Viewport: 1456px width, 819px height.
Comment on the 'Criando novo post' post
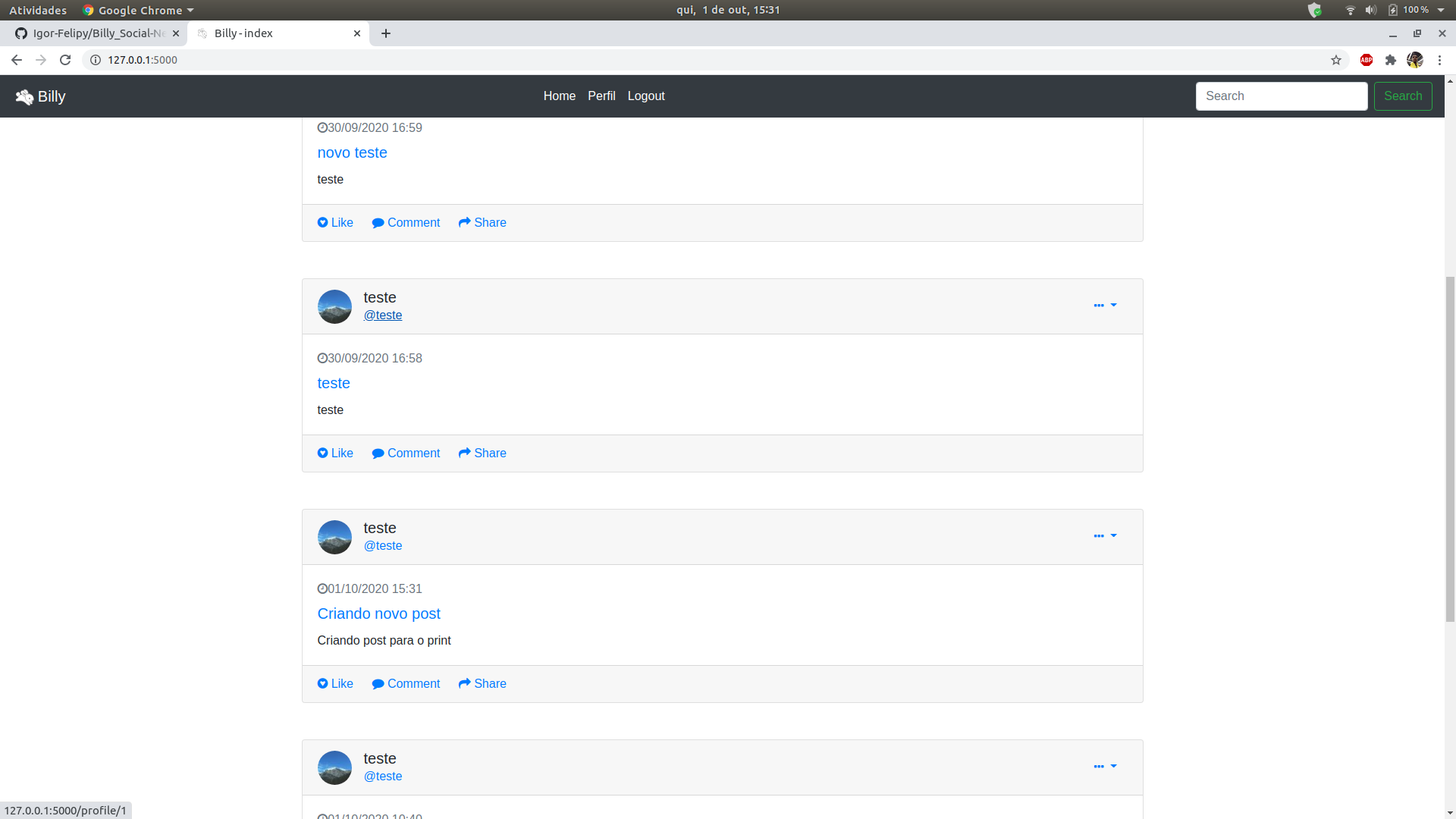[x=406, y=684]
